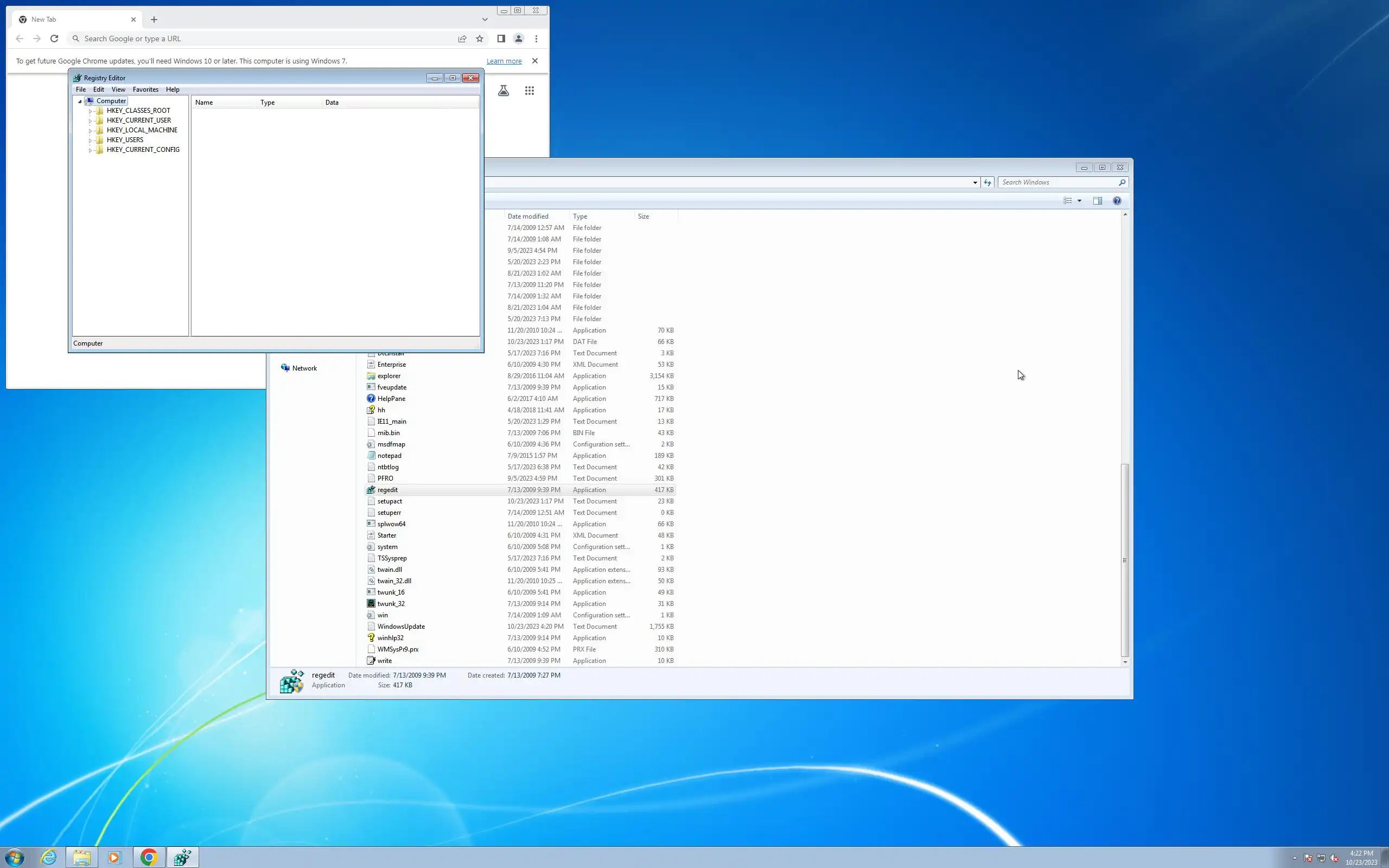
Task: Expand the HKEY_CURRENT_USER registry key
Action: pyautogui.click(x=90, y=121)
